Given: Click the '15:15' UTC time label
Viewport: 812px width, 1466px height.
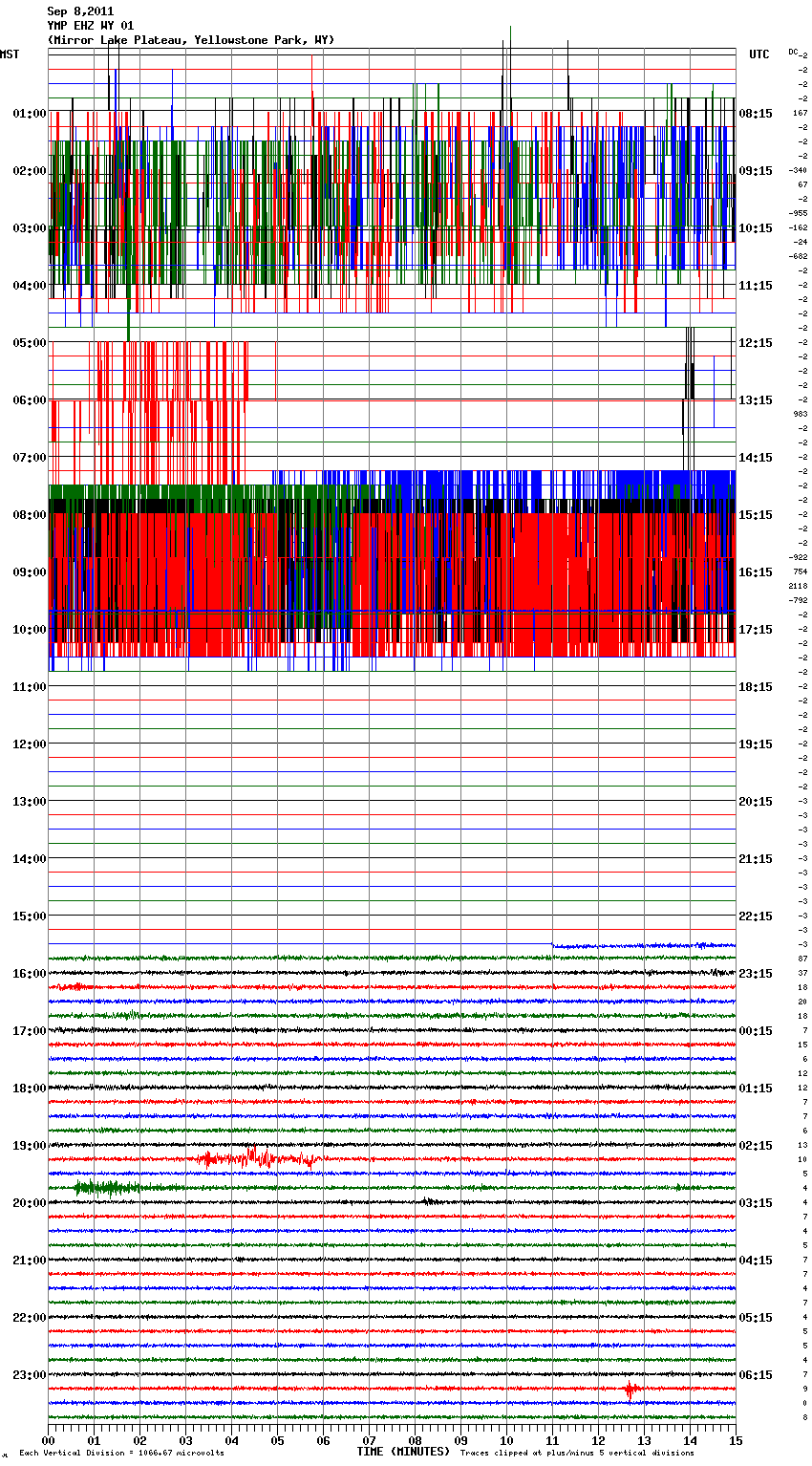Looking at the screenshot, I should pos(756,514).
